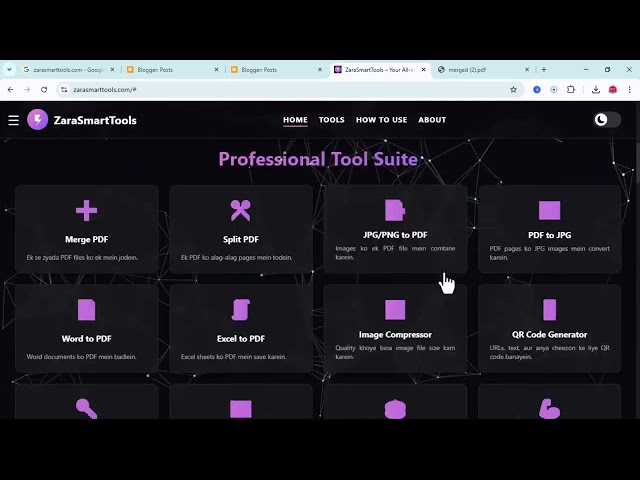Viewport: 640px width, 480px height.
Task: Go to the HOME nav item
Action: click(x=295, y=120)
